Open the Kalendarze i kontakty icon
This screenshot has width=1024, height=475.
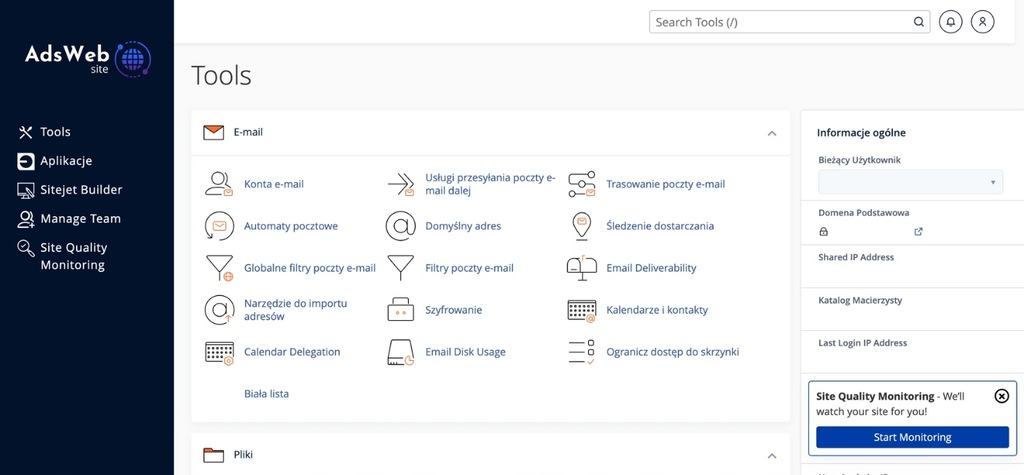581,310
